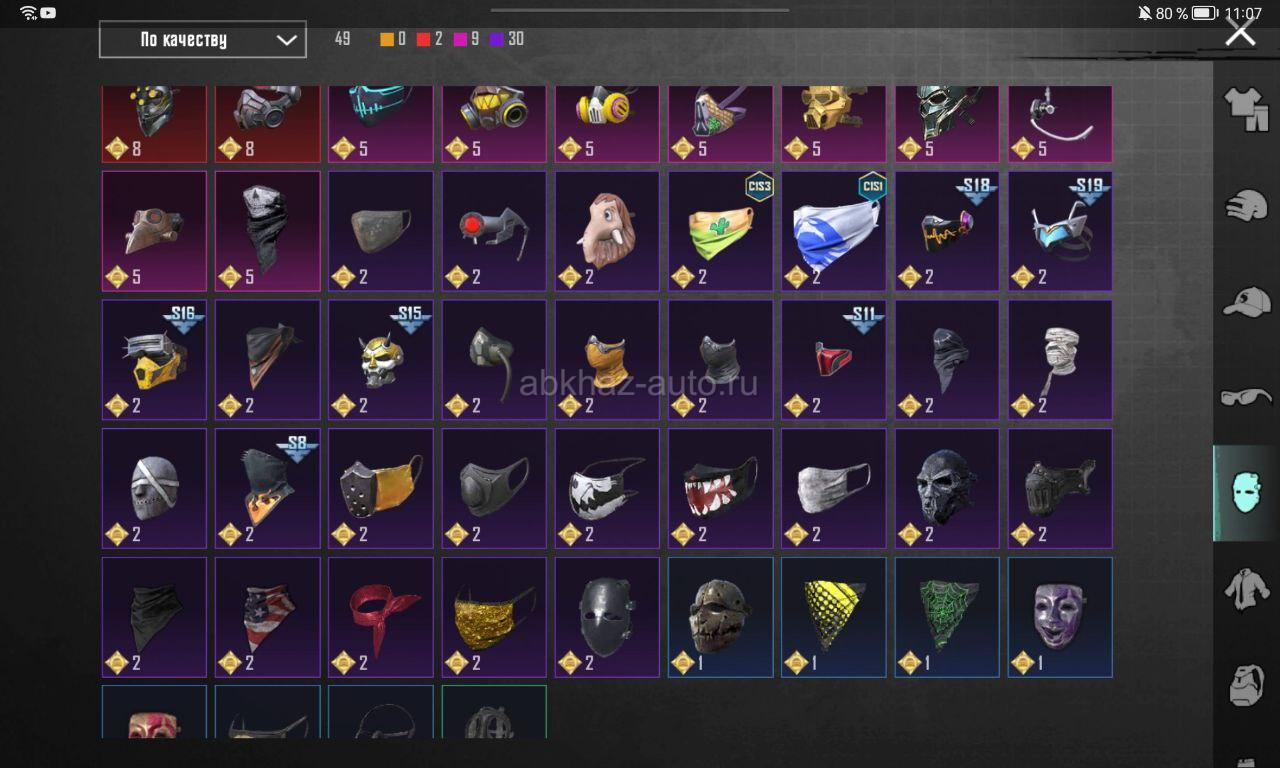Click the purple quality count showing 30
The height and width of the screenshot is (768, 1280).
[x=507, y=40]
